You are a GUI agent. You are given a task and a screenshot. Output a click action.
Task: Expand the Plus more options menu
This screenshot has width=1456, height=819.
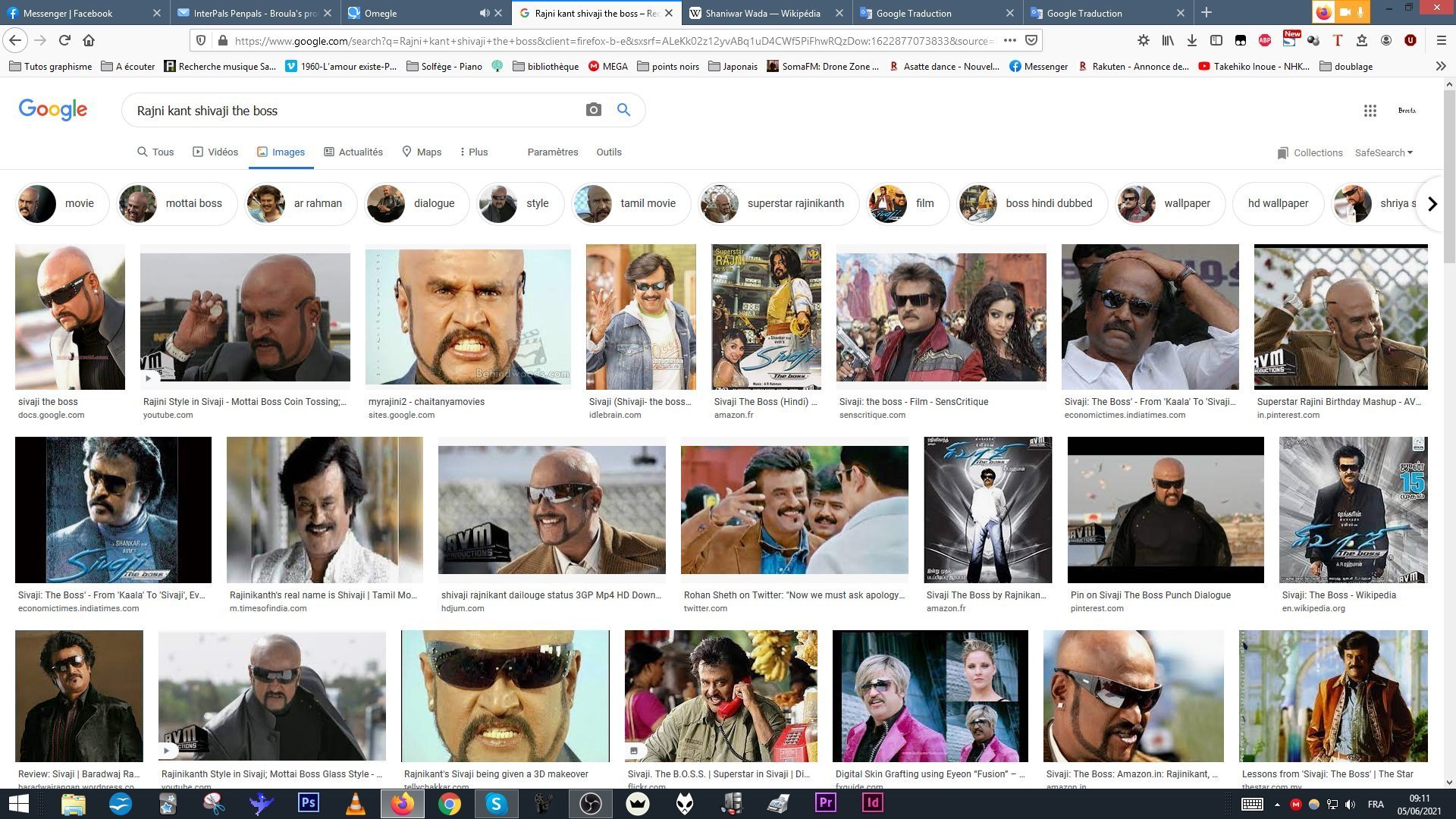[473, 152]
